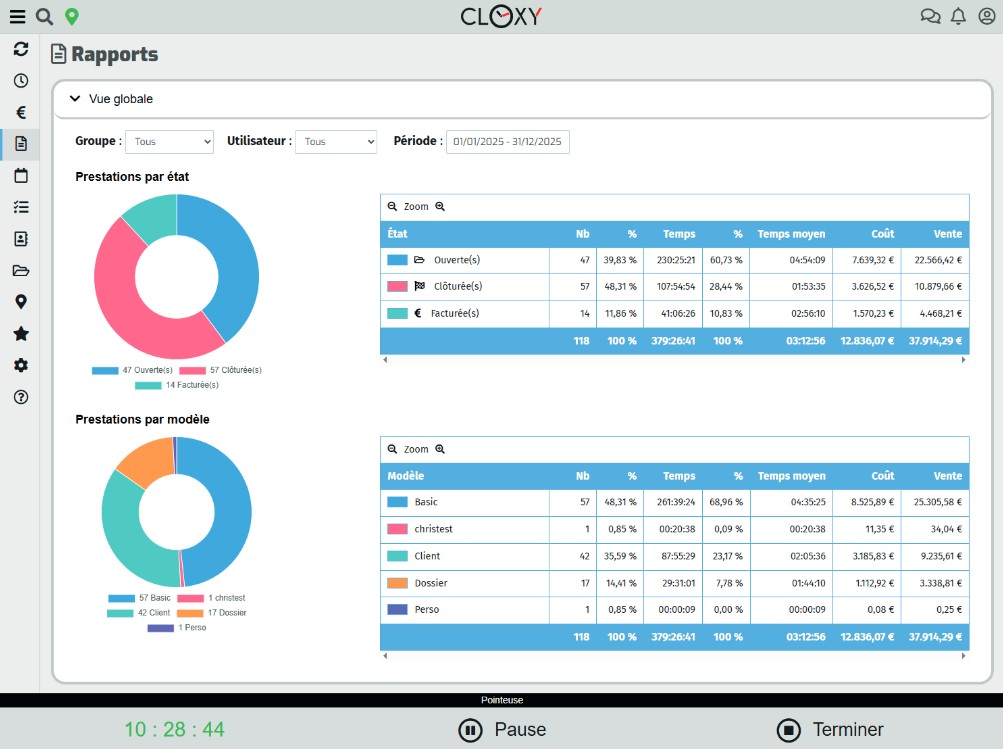Collapse the Vue globale section
The height and width of the screenshot is (749, 1003).
pyautogui.click(x=75, y=99)
